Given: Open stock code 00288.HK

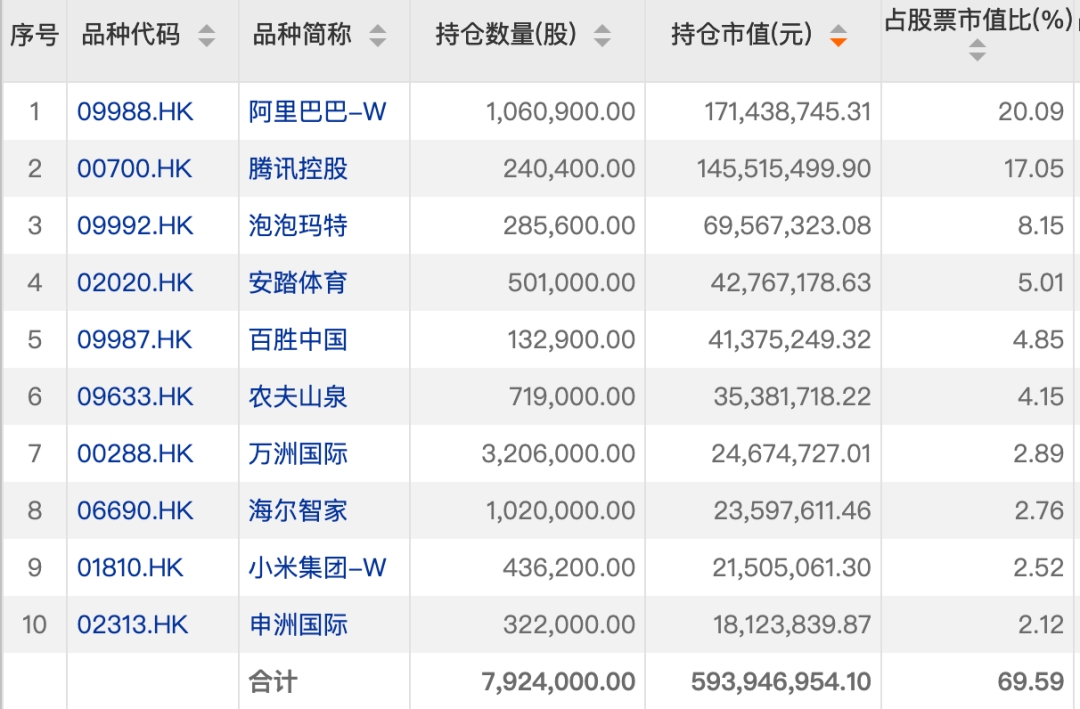Looking at the screenshot, I should 135,454.
